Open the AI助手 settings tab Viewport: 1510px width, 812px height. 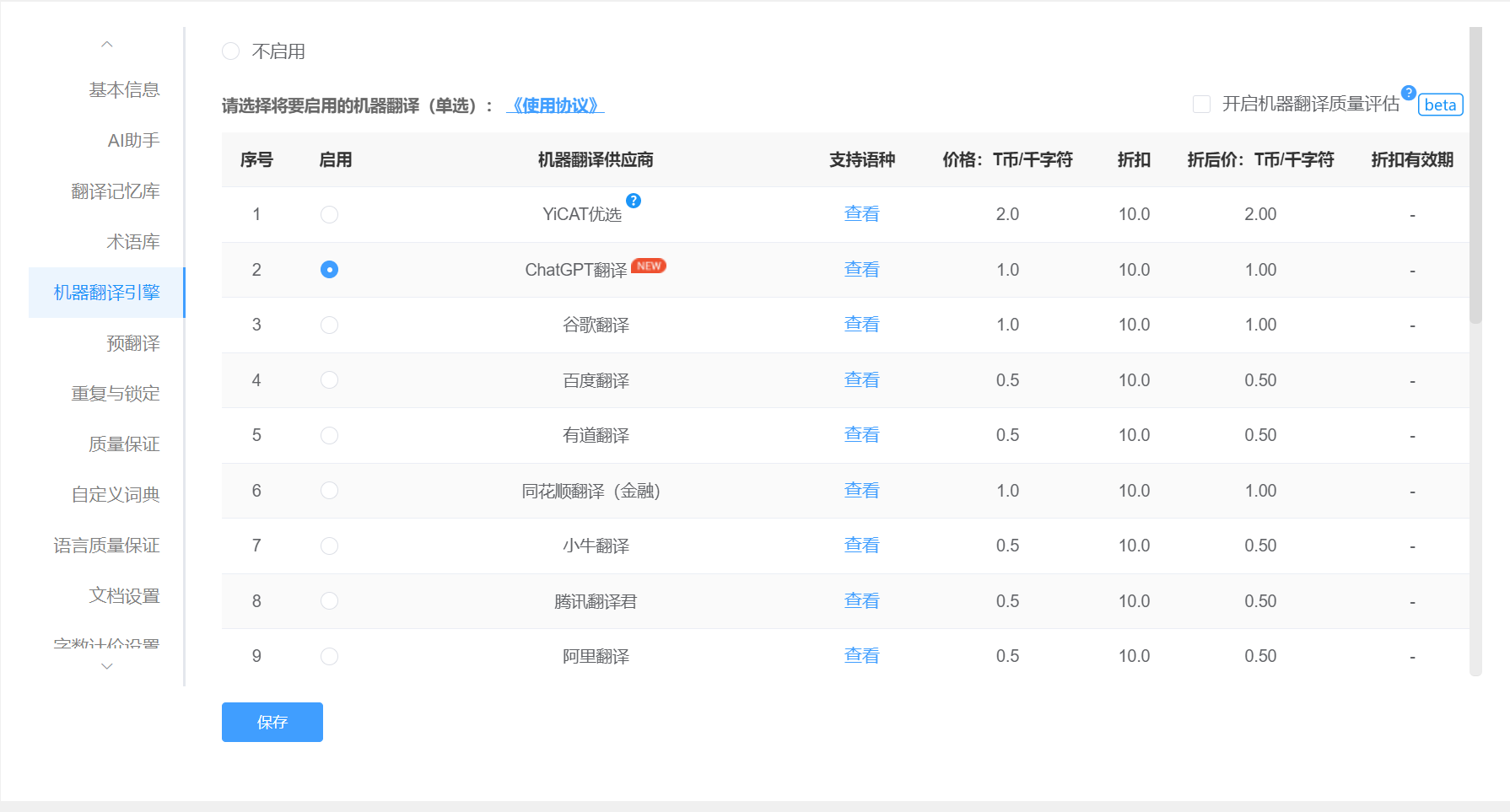[133, 141]
